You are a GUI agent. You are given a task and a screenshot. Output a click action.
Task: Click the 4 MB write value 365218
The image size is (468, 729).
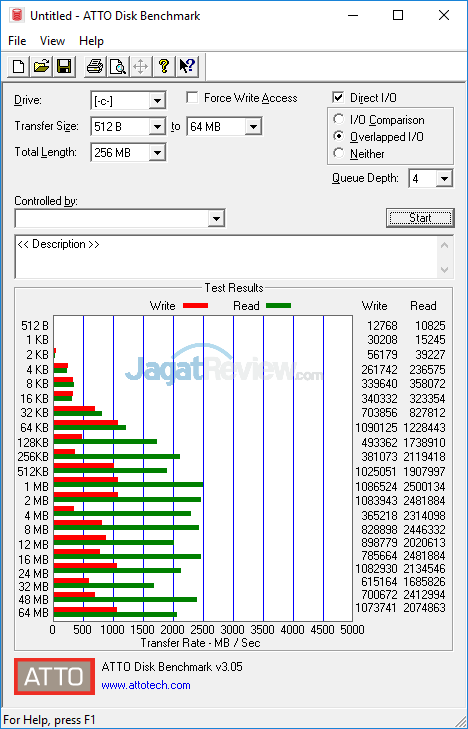point(380,515)
